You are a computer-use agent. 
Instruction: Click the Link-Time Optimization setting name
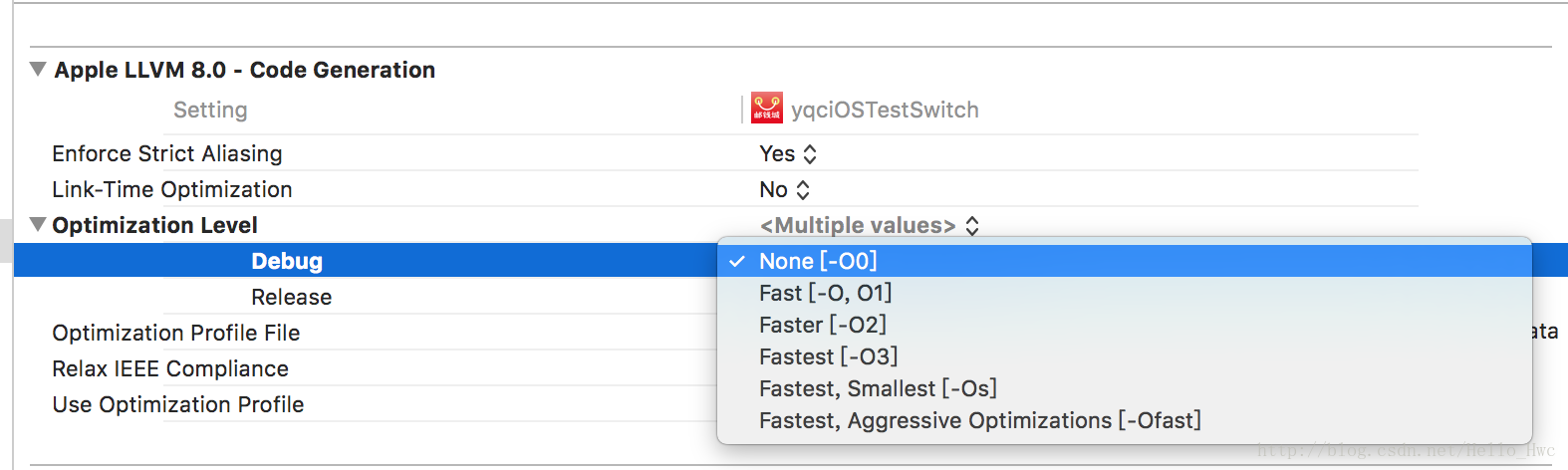point(171,190)
